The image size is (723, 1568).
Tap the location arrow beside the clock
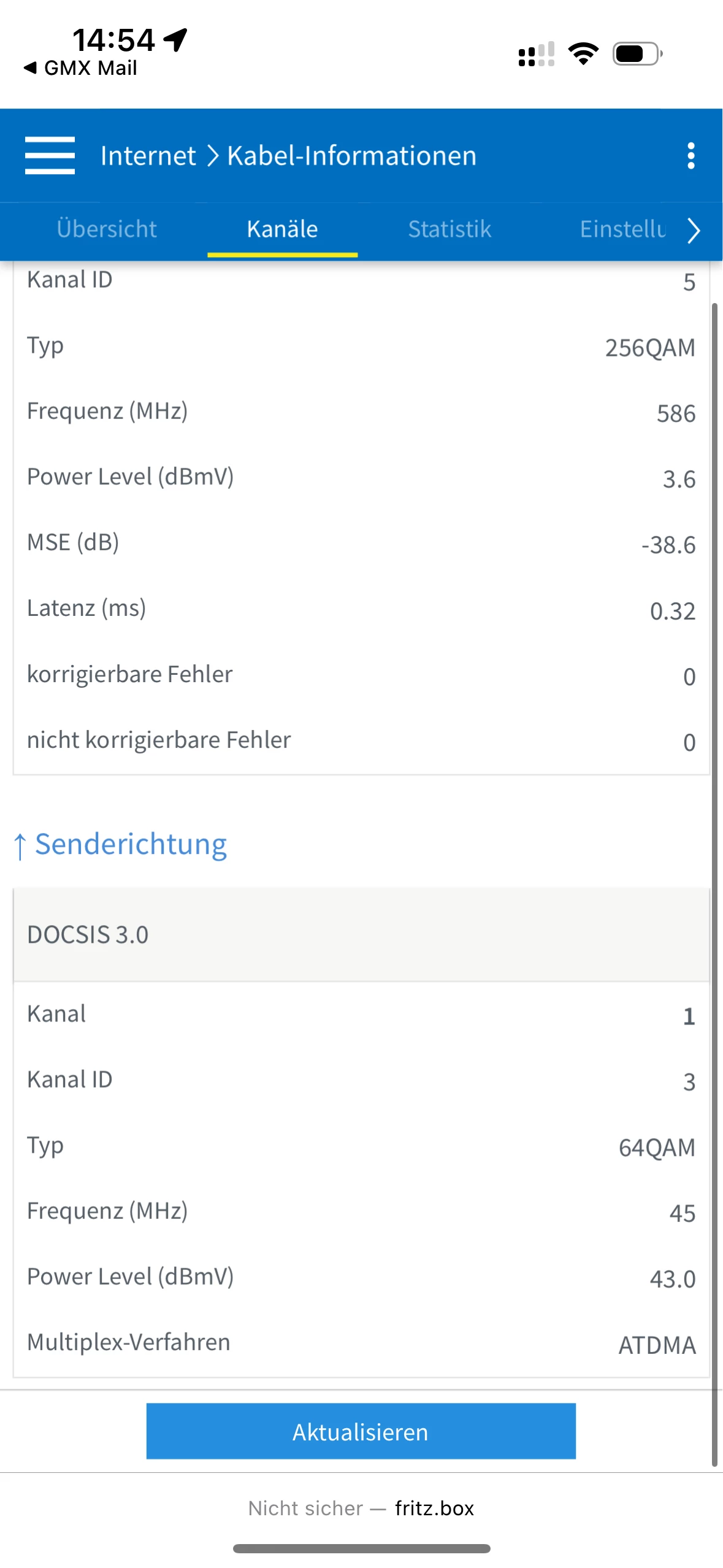(175, 40)
